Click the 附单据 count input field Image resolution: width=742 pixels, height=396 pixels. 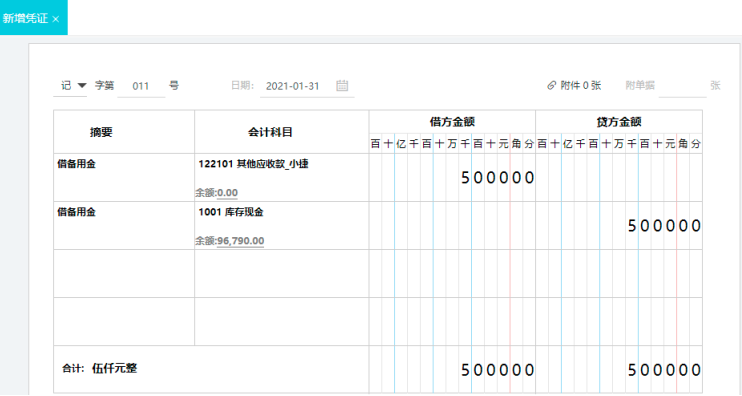click(x=683, y=86)
